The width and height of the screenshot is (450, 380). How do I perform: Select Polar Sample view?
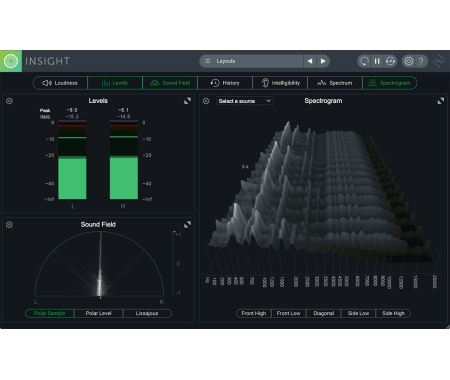50,313
